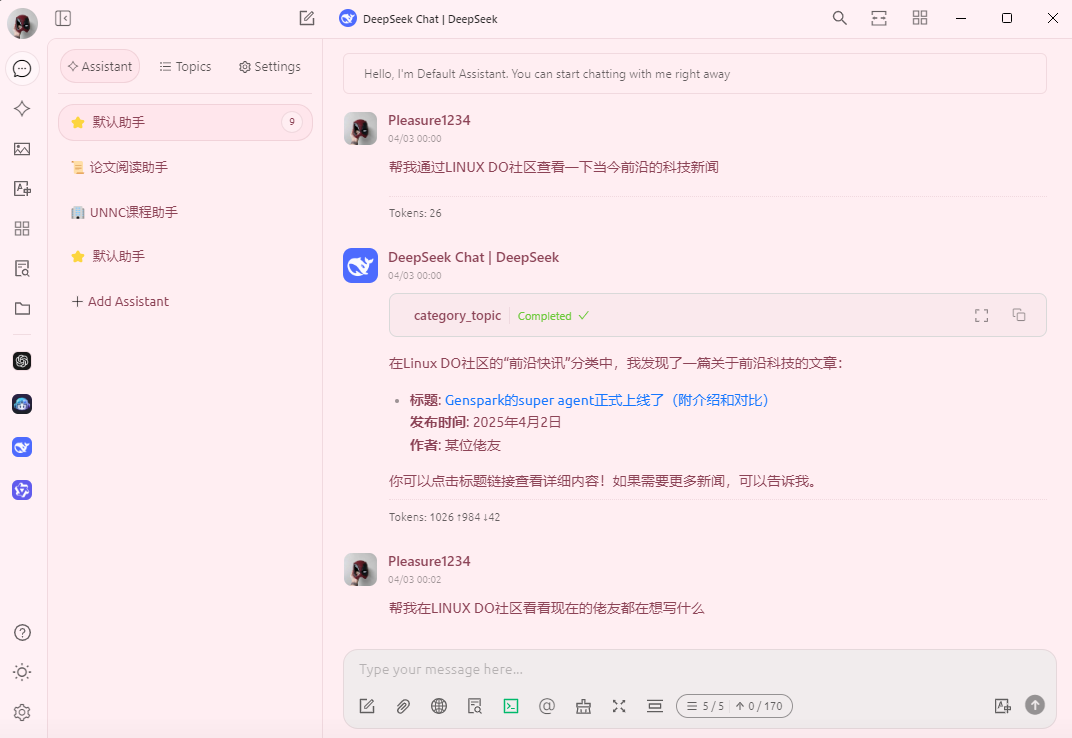
Task: Open the help question mark icon
Action: pos(22,633)
